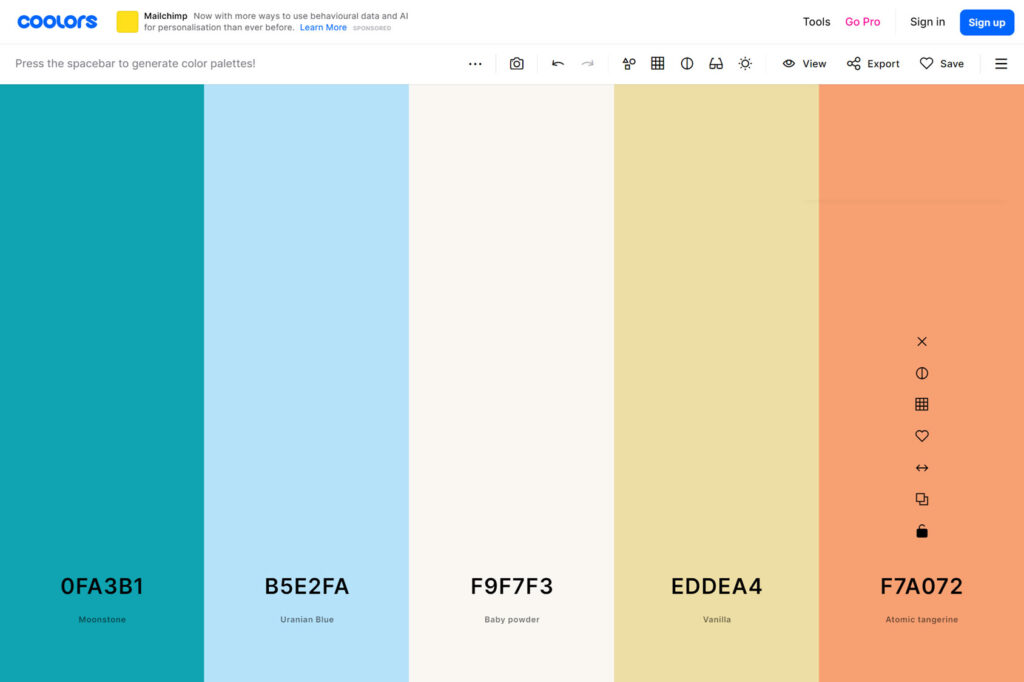Screen dimensions: 1024x682
Task: Open the grid view icon in the toolbar
Action: (x=658, y=63)
